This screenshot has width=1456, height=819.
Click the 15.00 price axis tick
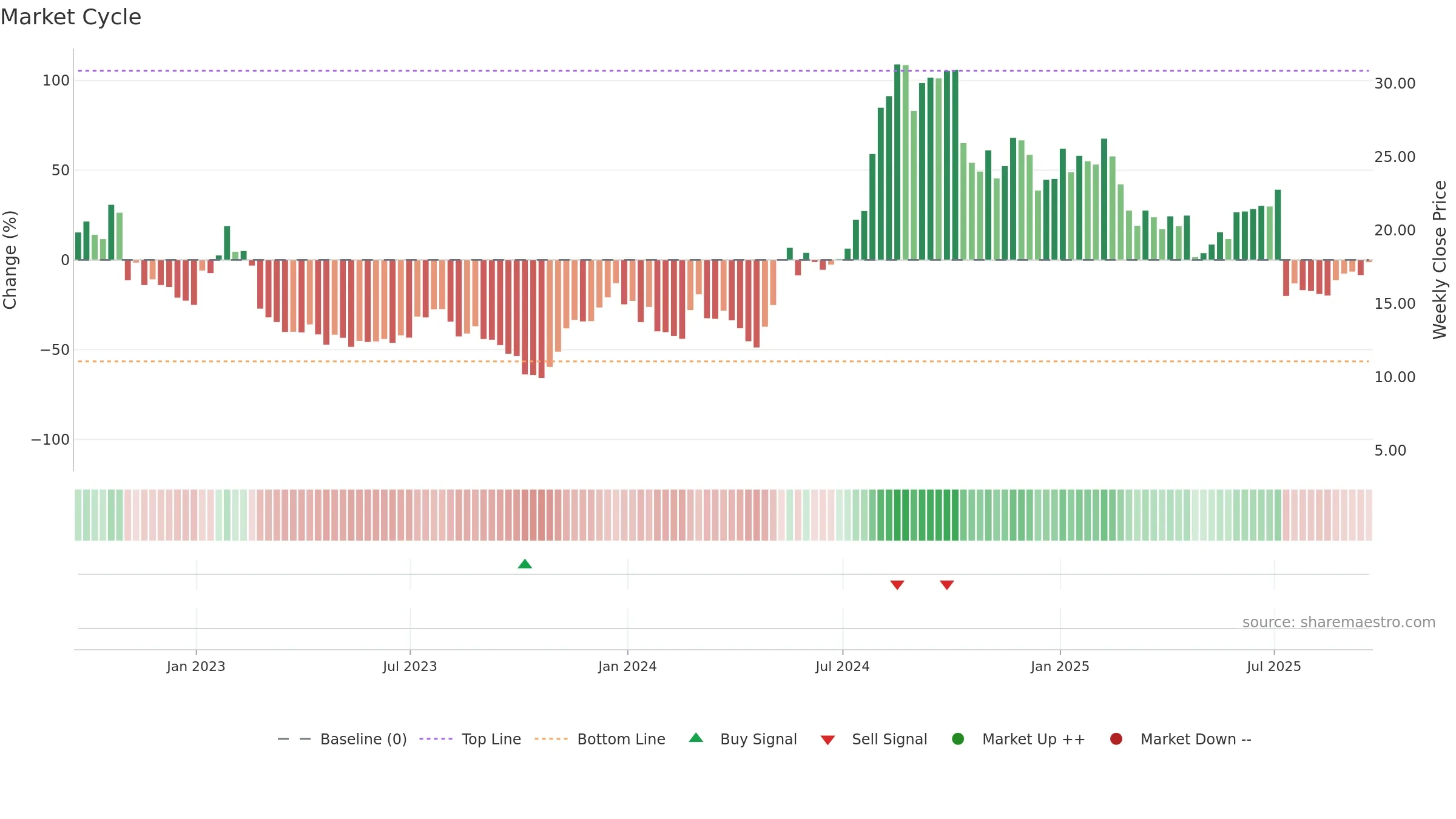(1395, 304)
